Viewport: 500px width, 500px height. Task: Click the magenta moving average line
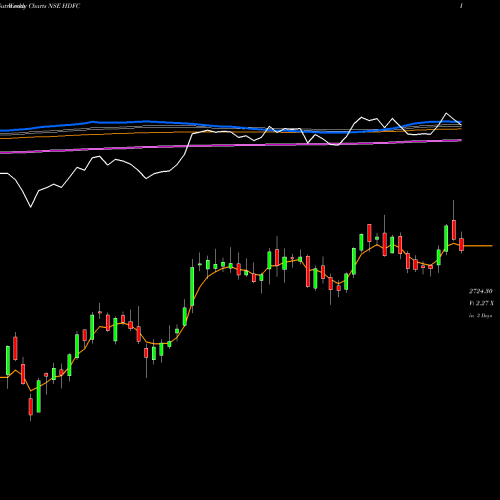pos(230,146)
